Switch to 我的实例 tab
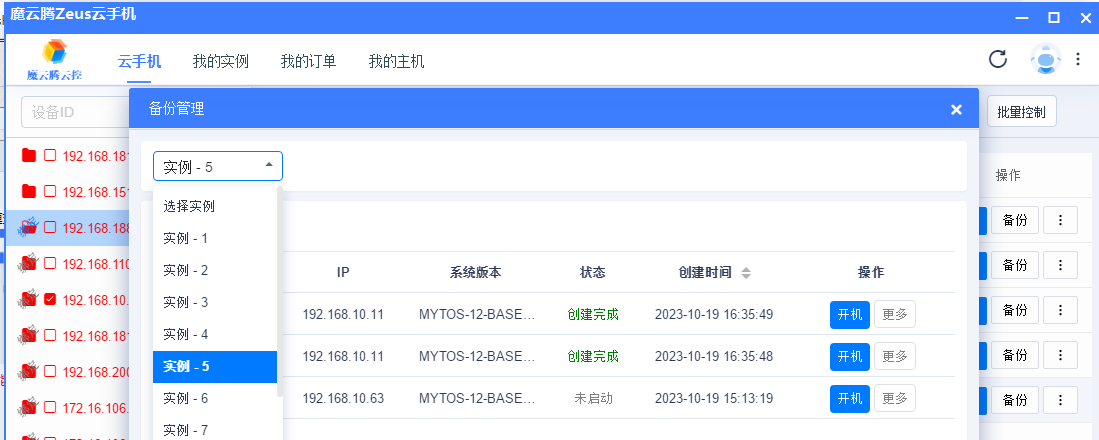 click(x=221, y=62)
